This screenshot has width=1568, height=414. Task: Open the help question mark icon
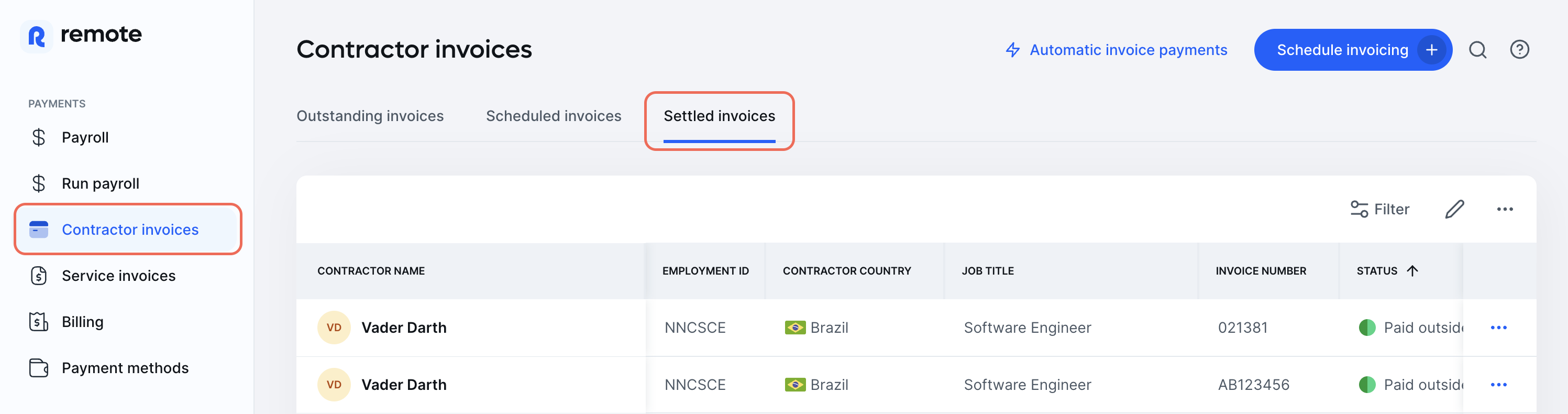(1520, 50)
